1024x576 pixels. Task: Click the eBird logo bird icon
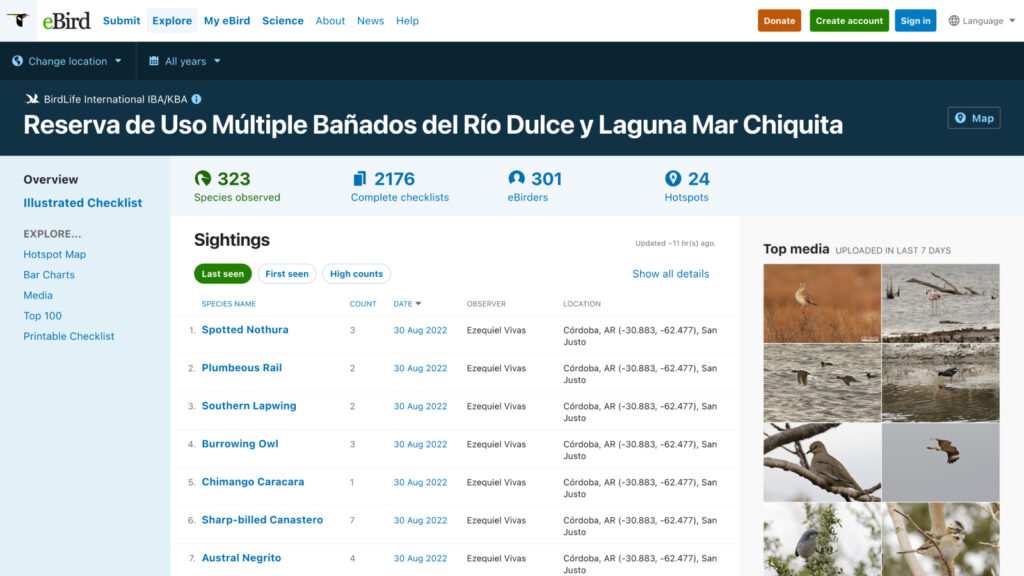point(18,20)
